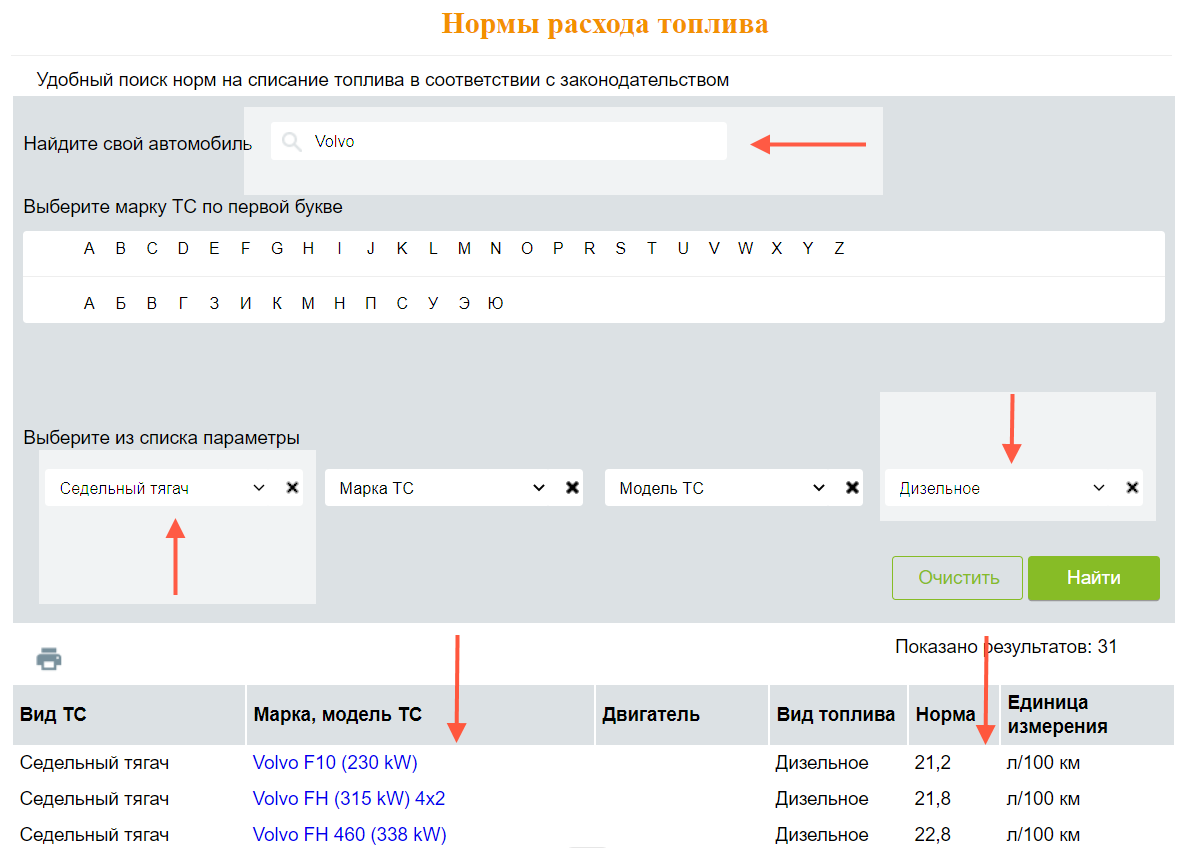The image size is (1198, 848).
Task: Open the Volvo FH 460 (338 kW) link
Action: [349, 834]
